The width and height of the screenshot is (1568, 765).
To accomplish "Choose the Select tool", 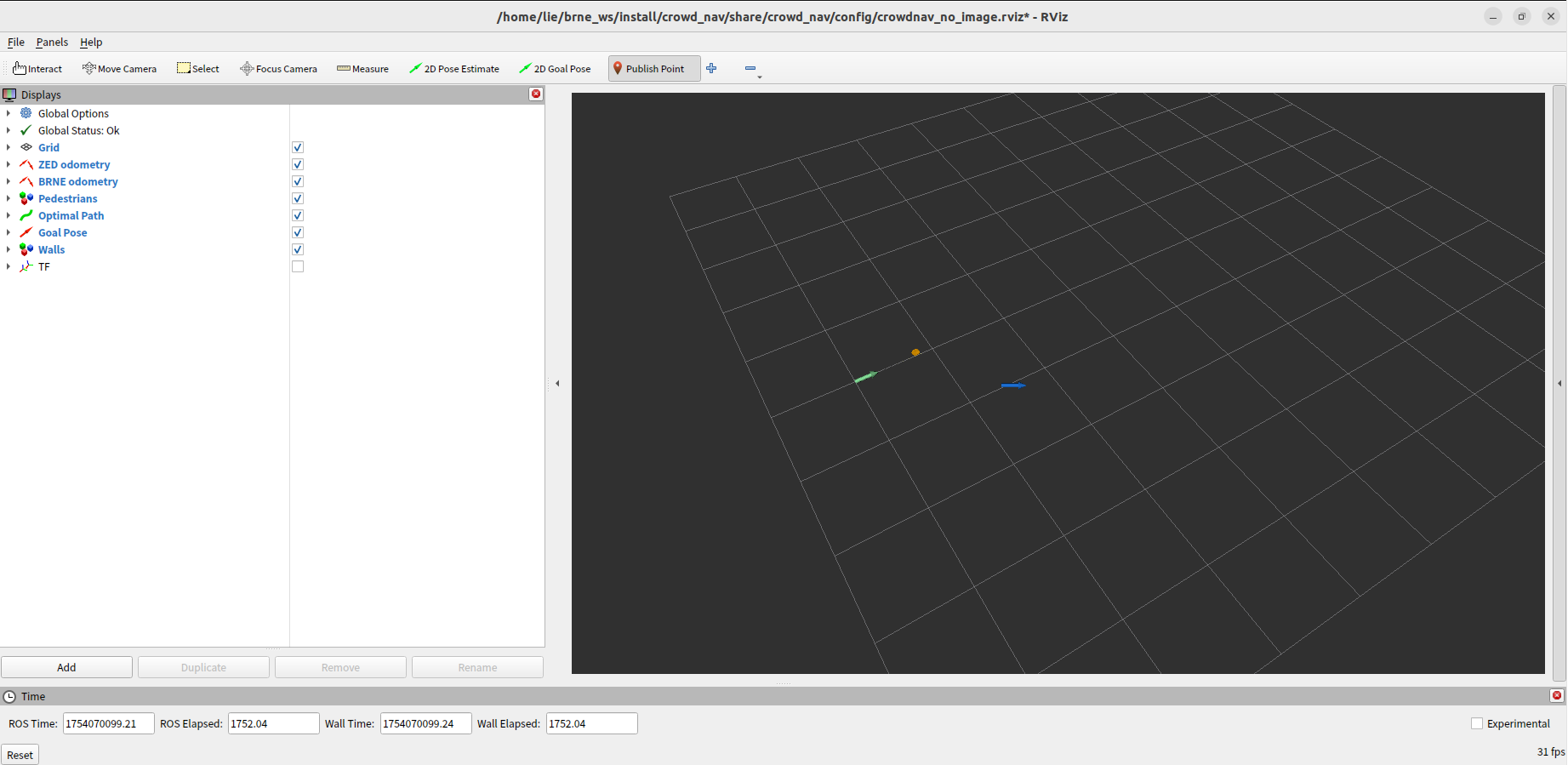I will (198, 69).
